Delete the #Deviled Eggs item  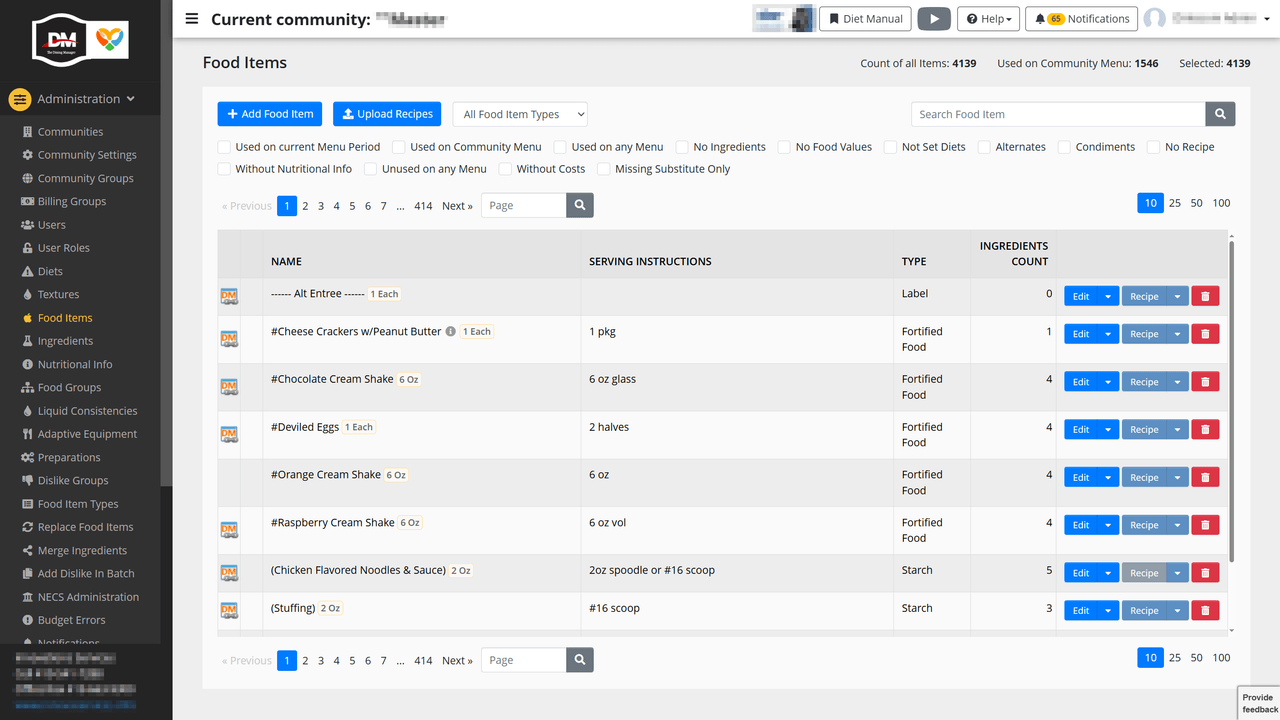click(1205, 429)
